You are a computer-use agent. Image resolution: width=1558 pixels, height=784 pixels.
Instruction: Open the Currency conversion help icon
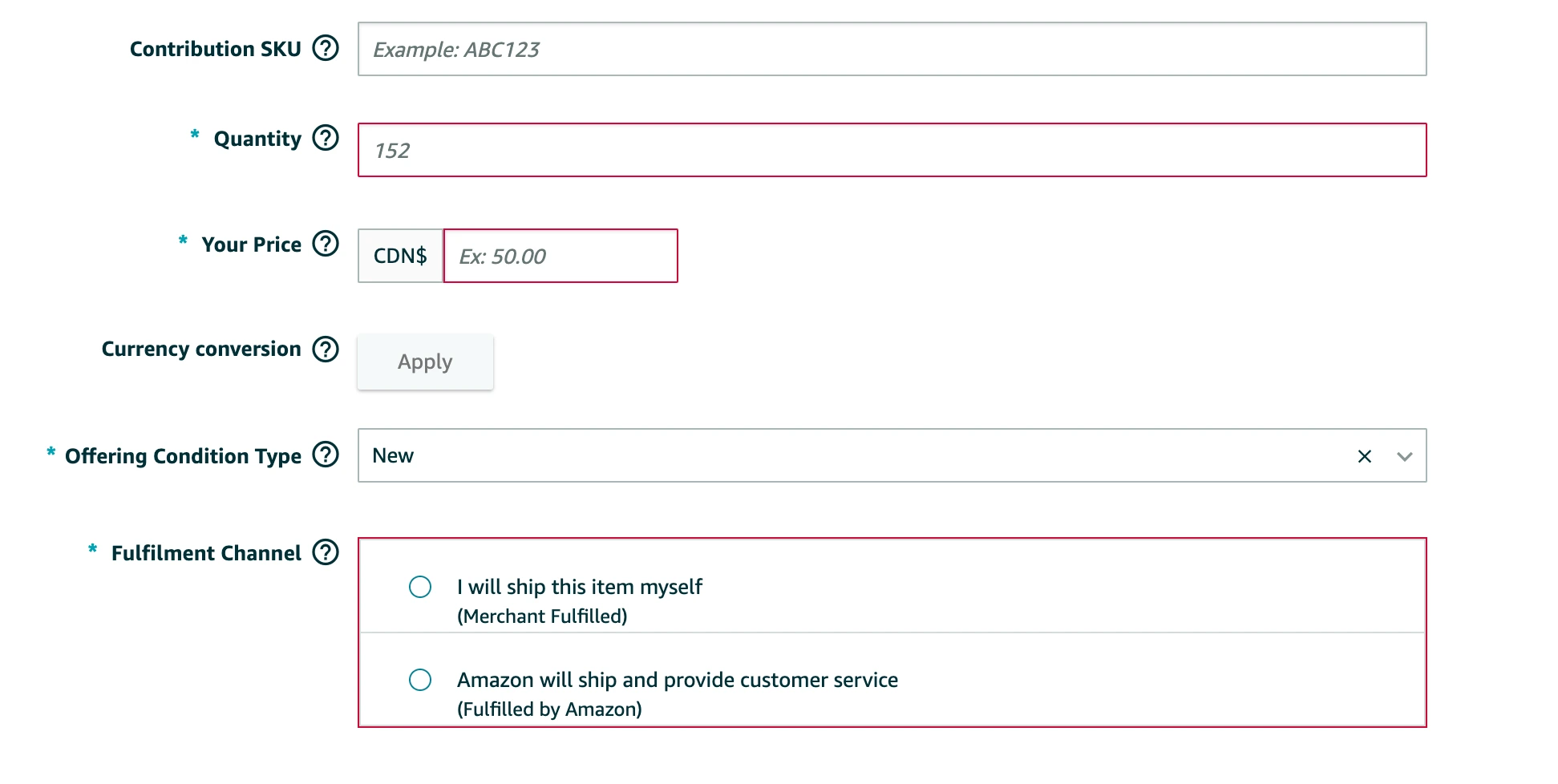pyautogui.click(x=326, y=350)
